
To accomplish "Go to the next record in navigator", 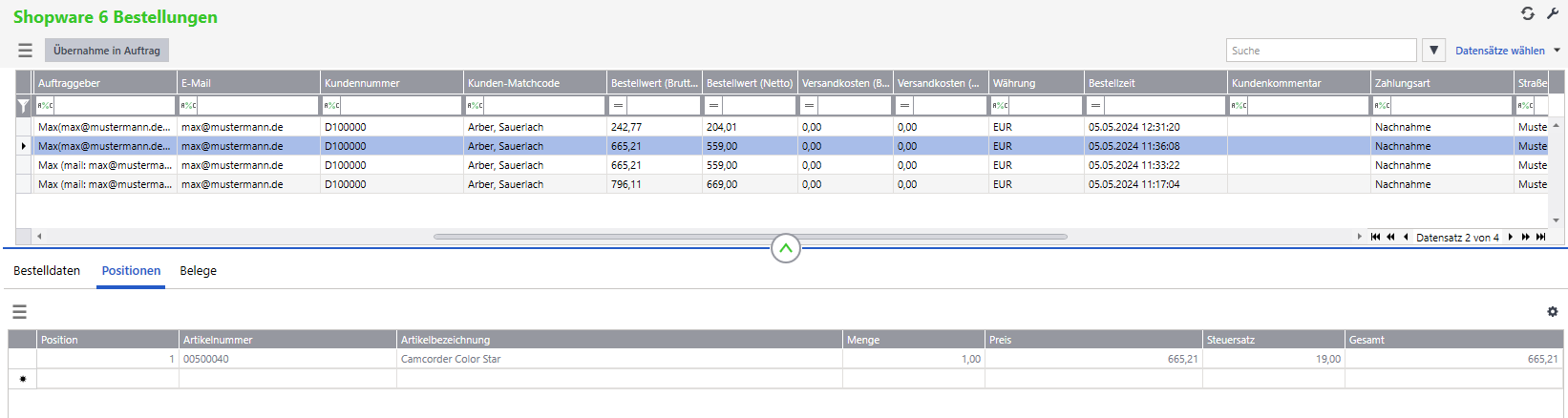I will click(x=1510, y=237).
